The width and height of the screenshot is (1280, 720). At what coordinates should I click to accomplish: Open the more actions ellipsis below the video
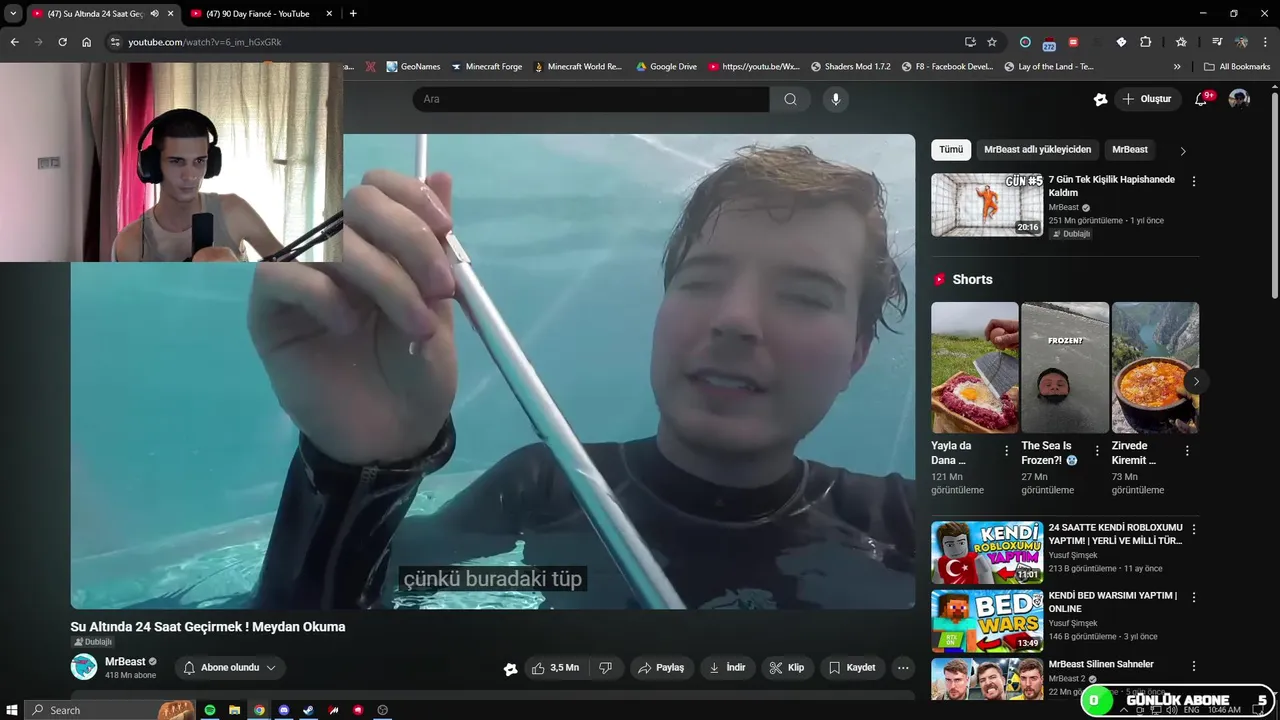903,668
